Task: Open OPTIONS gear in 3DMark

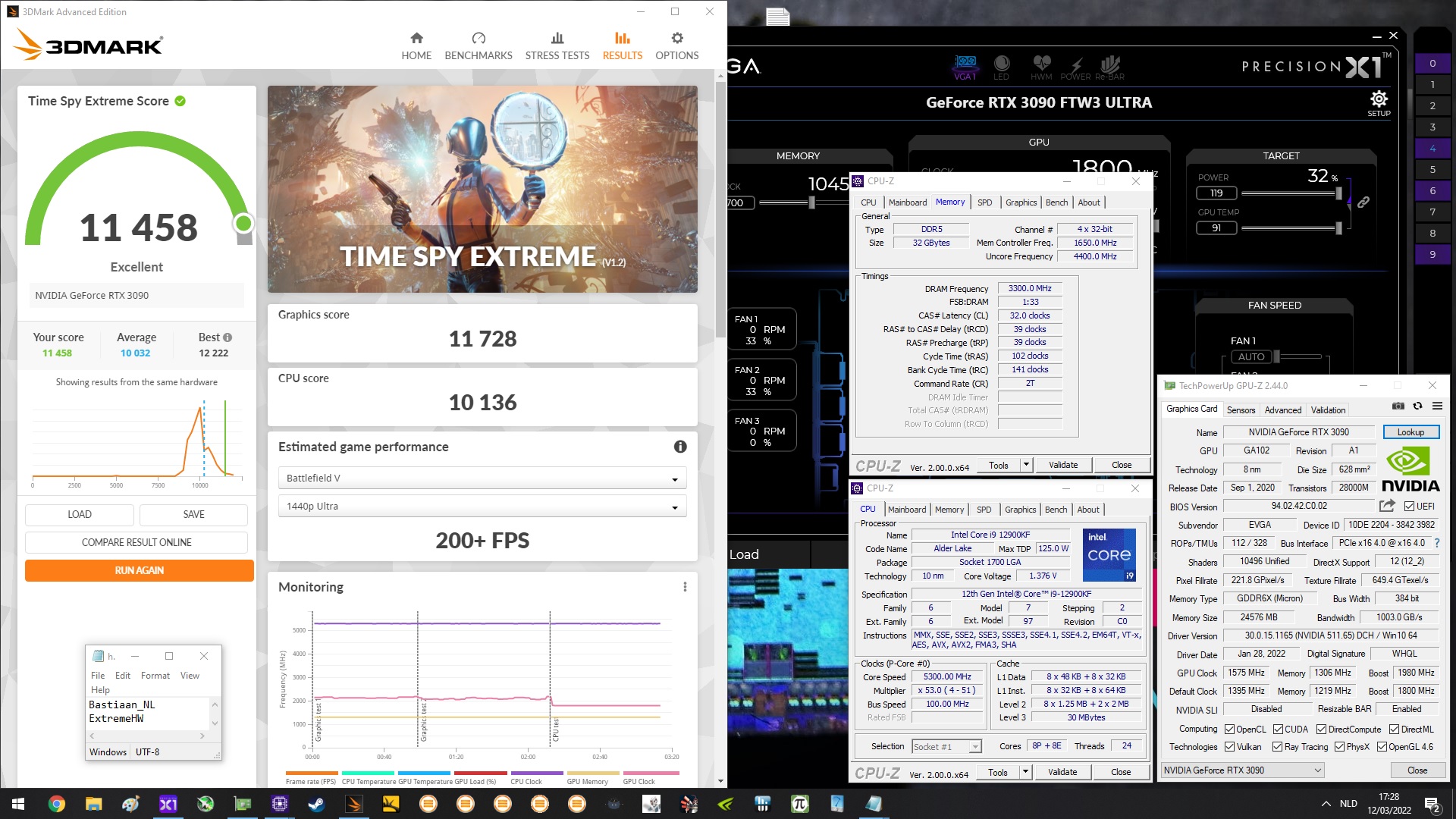Action: click(677, 46)
